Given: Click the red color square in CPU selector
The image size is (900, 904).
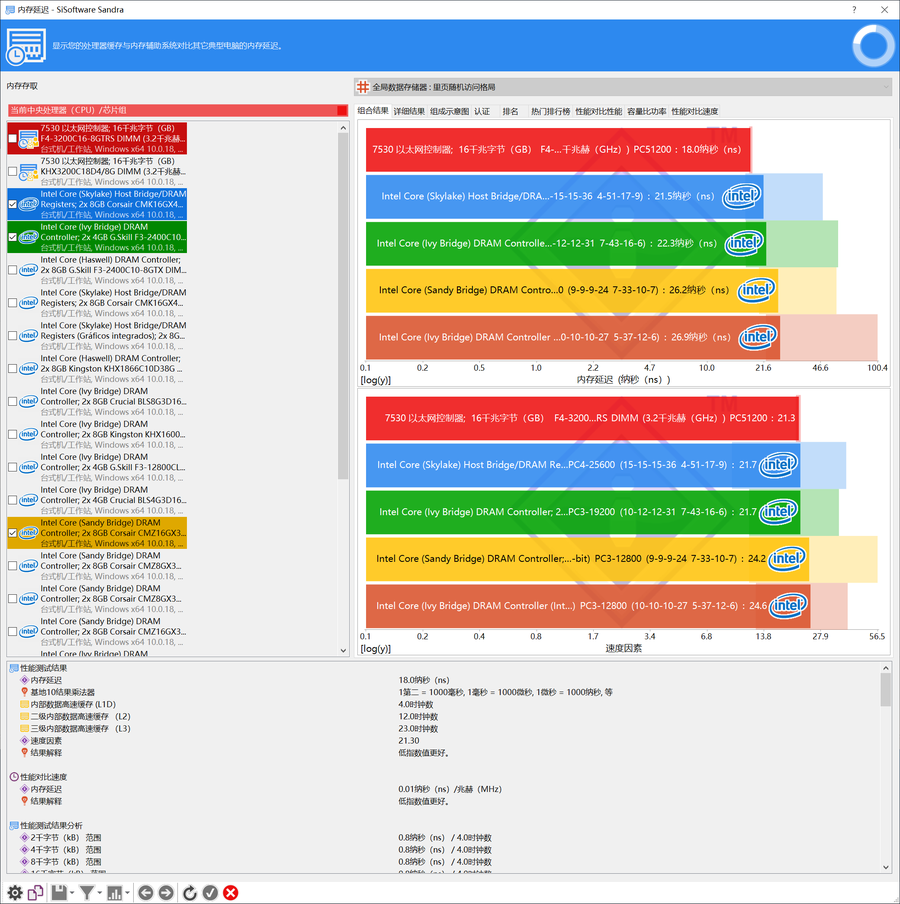Looking at the screenshot, I should [342, 110].
